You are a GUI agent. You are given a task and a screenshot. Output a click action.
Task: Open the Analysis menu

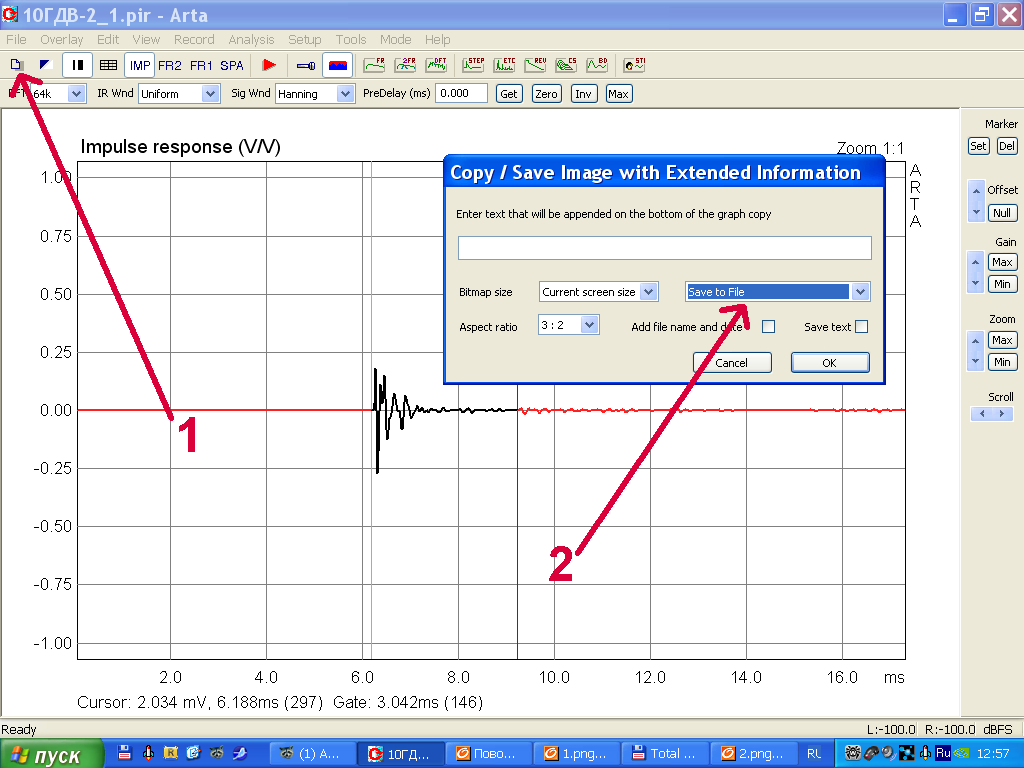click(x=251, y=40)
